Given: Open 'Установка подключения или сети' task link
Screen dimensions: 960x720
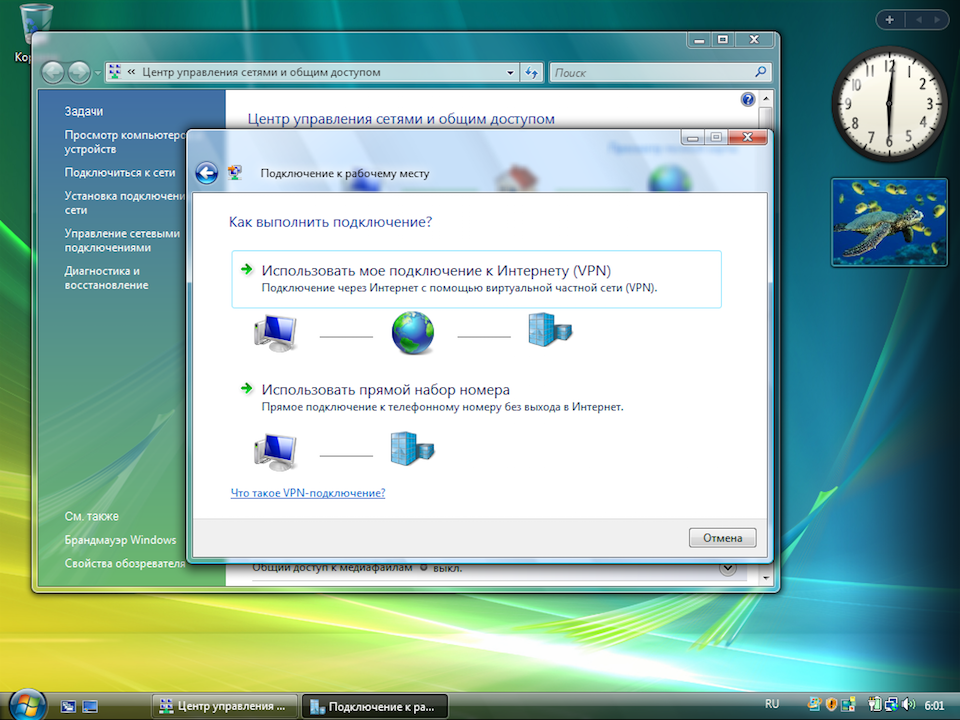Looking at the screenshot, I should click(x=125, y=203).
